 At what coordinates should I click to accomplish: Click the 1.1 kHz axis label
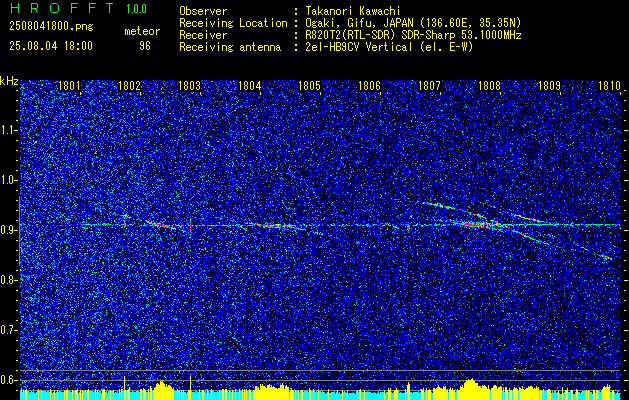point(7,130)
